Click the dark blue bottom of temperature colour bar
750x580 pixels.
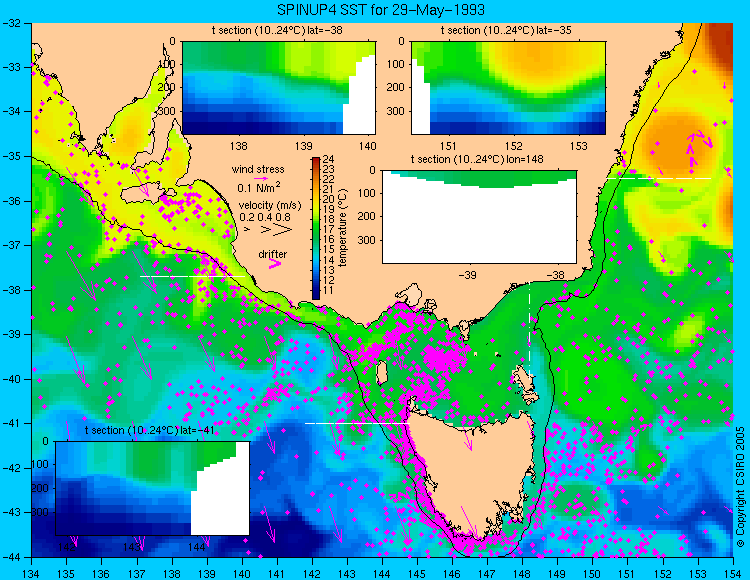click(x=316, y=295)
